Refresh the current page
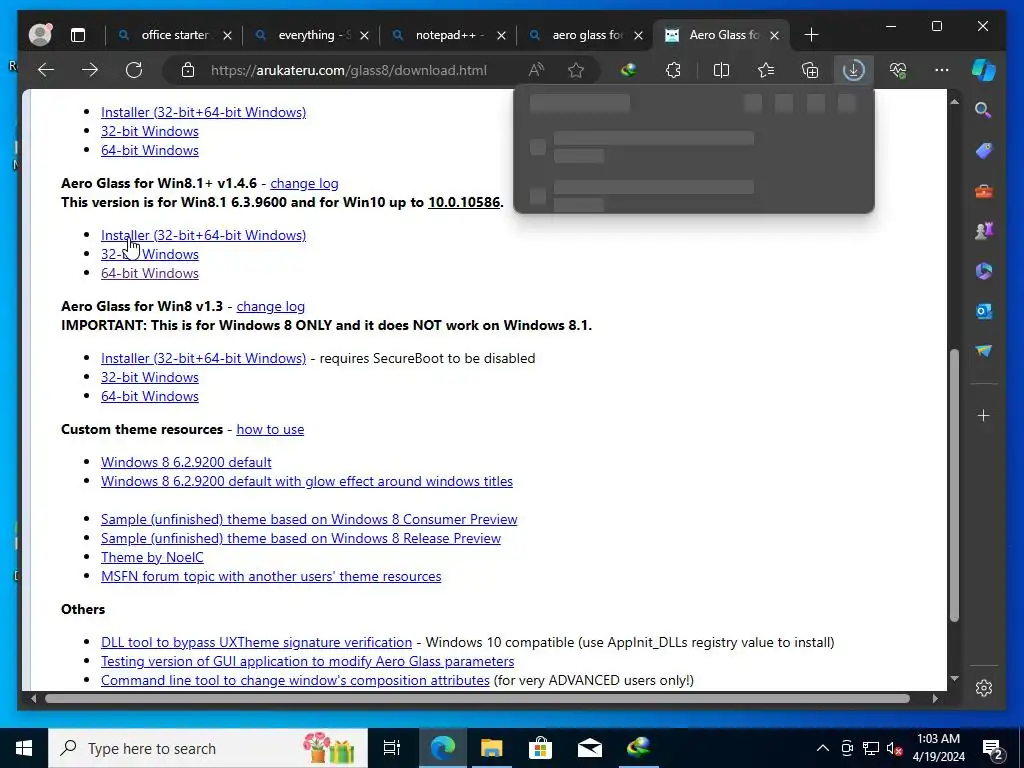 134,70
